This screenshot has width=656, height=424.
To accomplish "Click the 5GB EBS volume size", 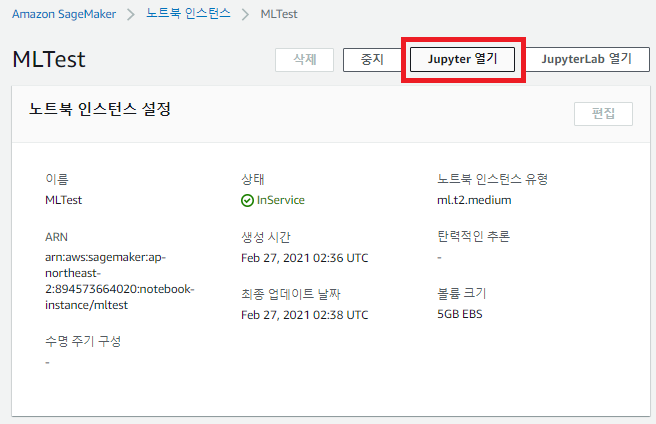I will 460,314.
